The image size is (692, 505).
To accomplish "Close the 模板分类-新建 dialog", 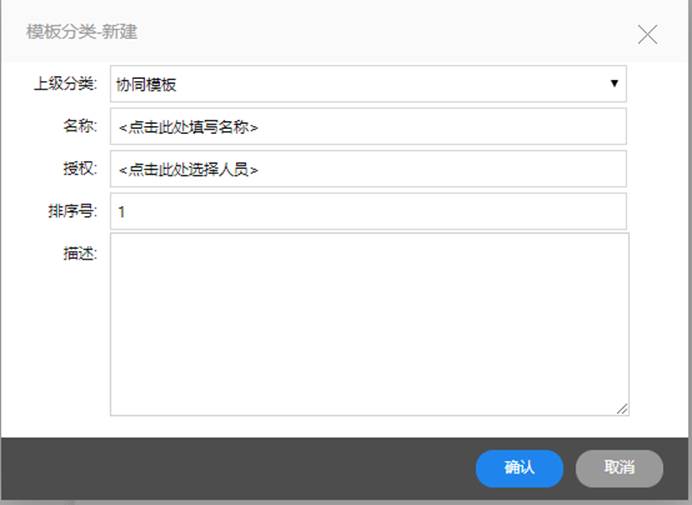I will pyautogui.click(x=647, y=34).
